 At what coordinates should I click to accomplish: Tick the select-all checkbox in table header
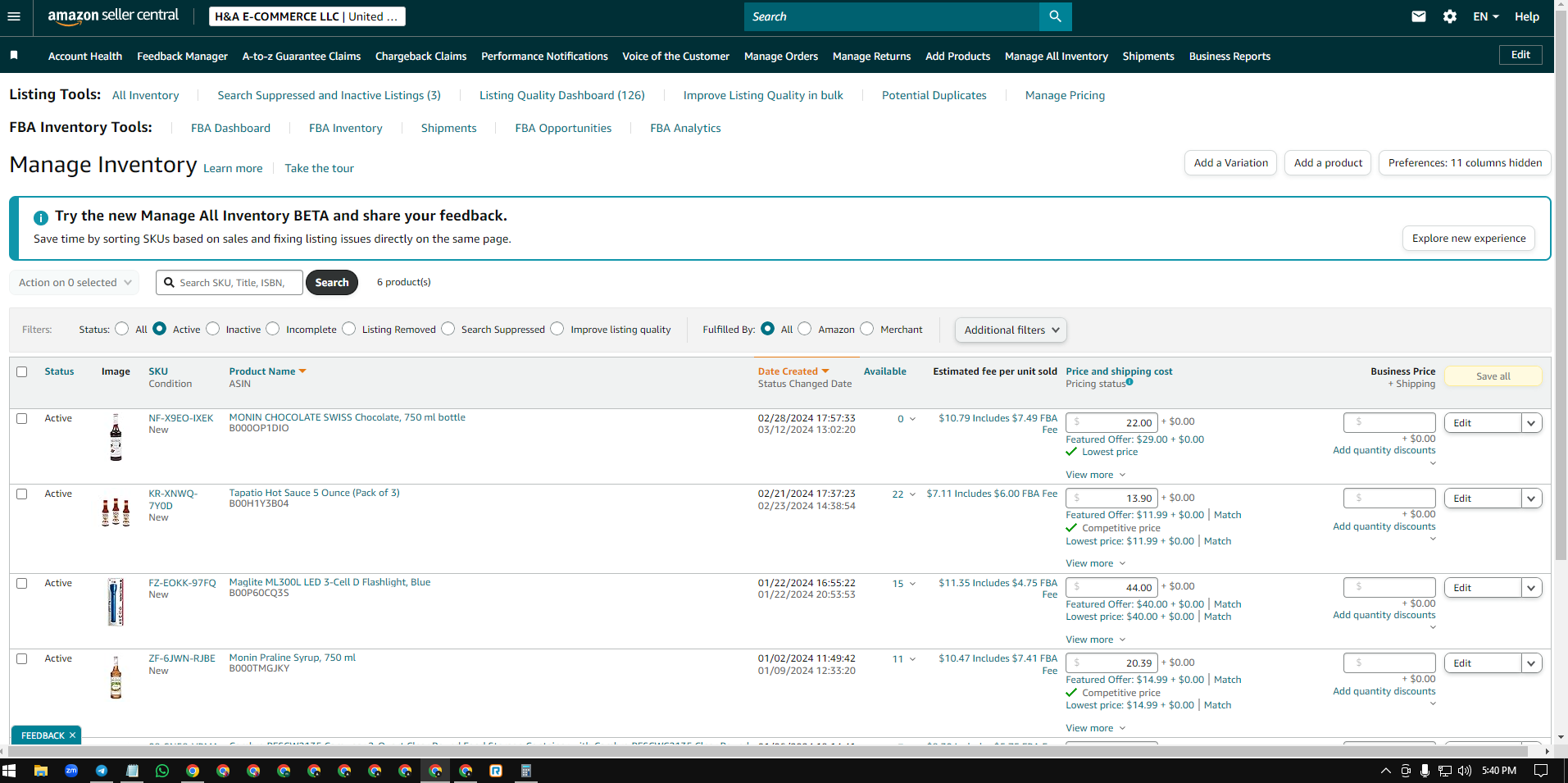[22, 372]
